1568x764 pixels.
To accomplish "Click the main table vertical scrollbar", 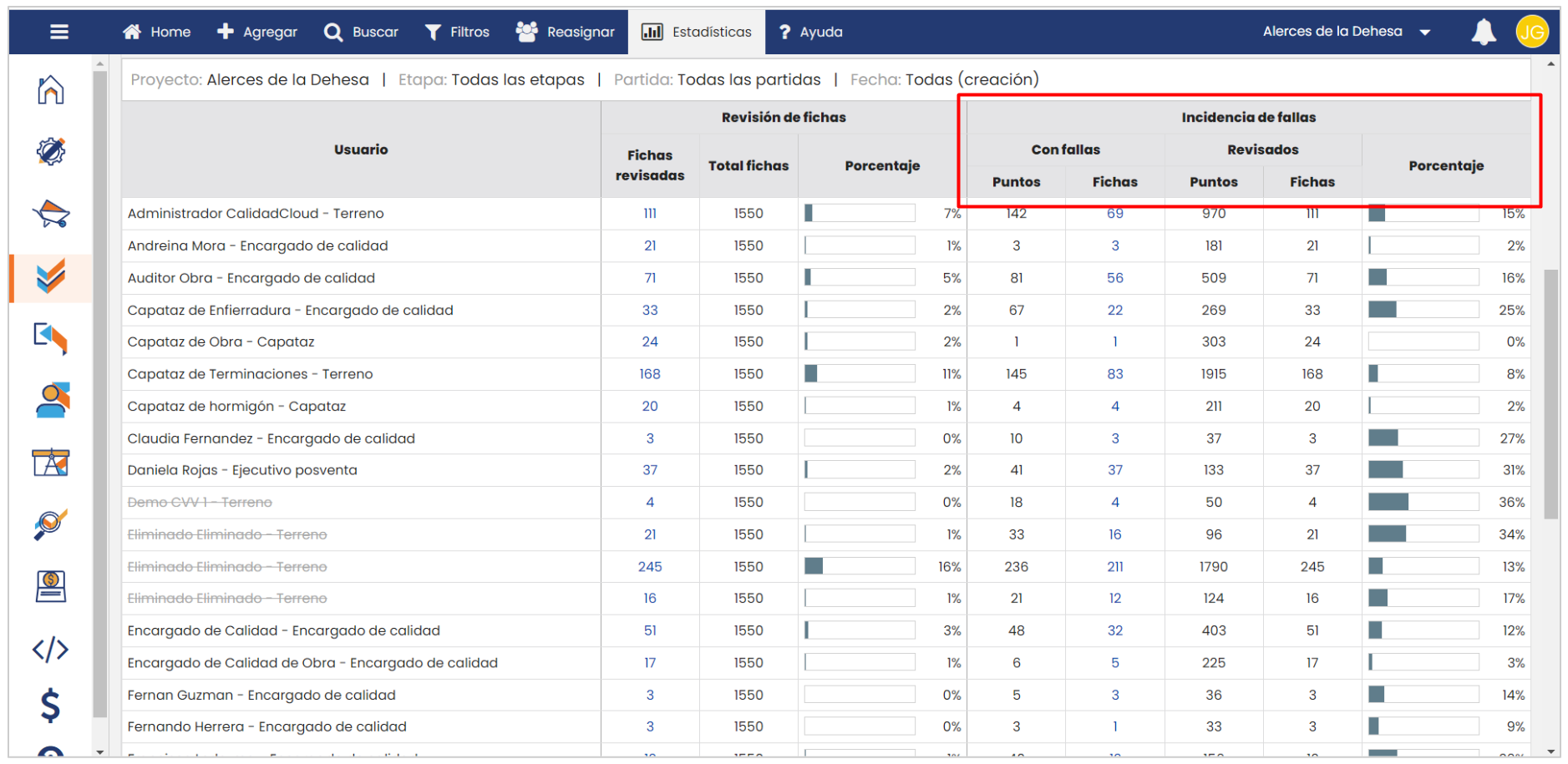I will (1550, 393).
